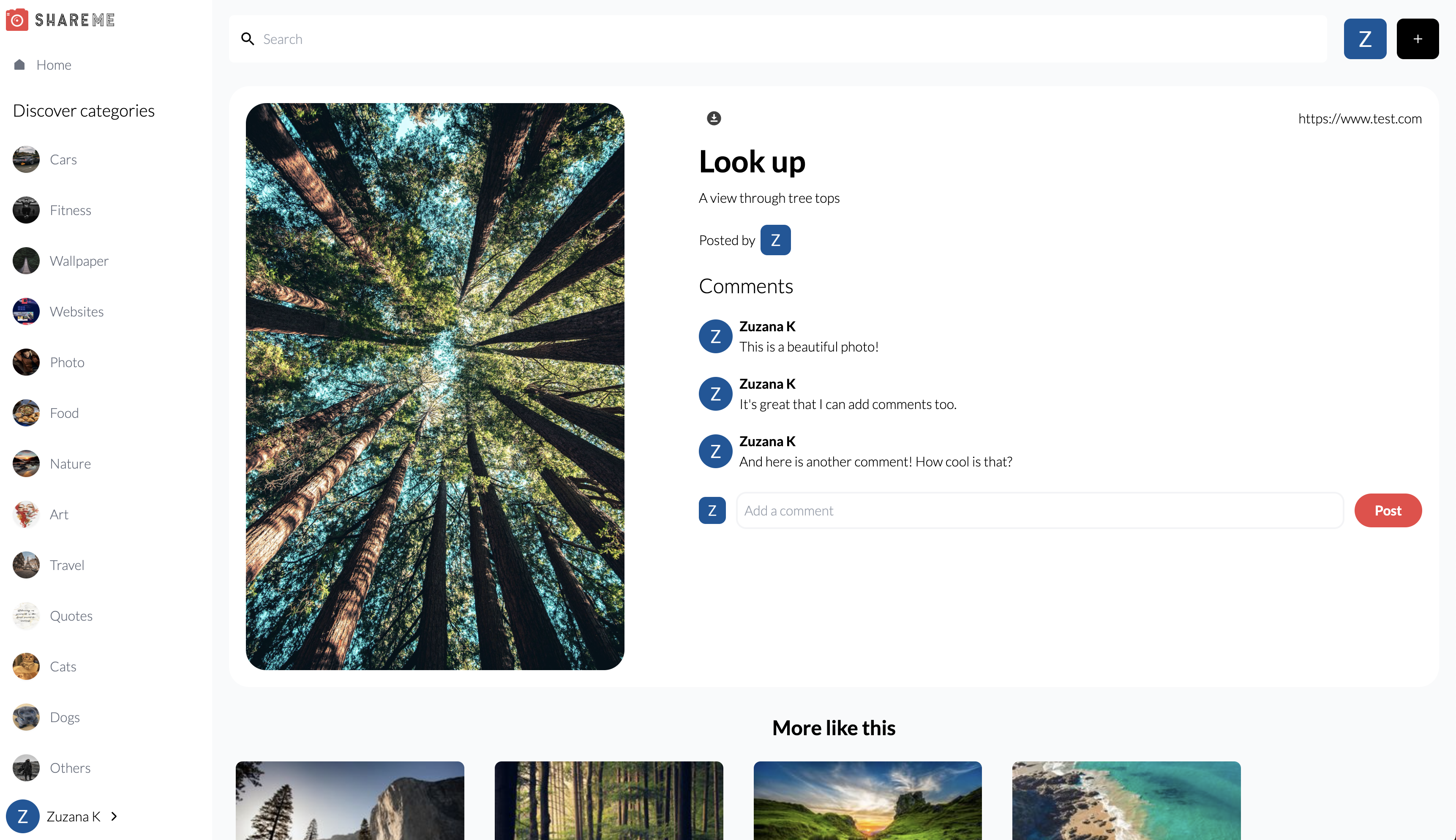Select the Nature category

click(x=71, y=464)
